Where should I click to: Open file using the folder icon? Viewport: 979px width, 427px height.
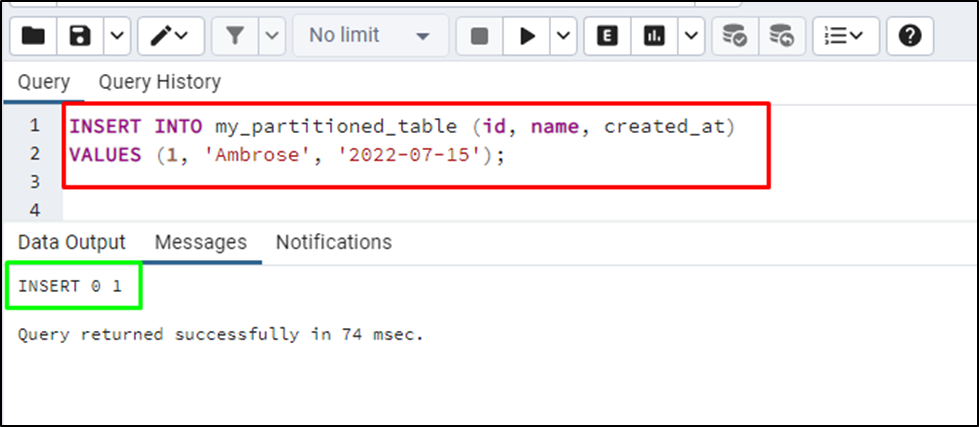33,36
